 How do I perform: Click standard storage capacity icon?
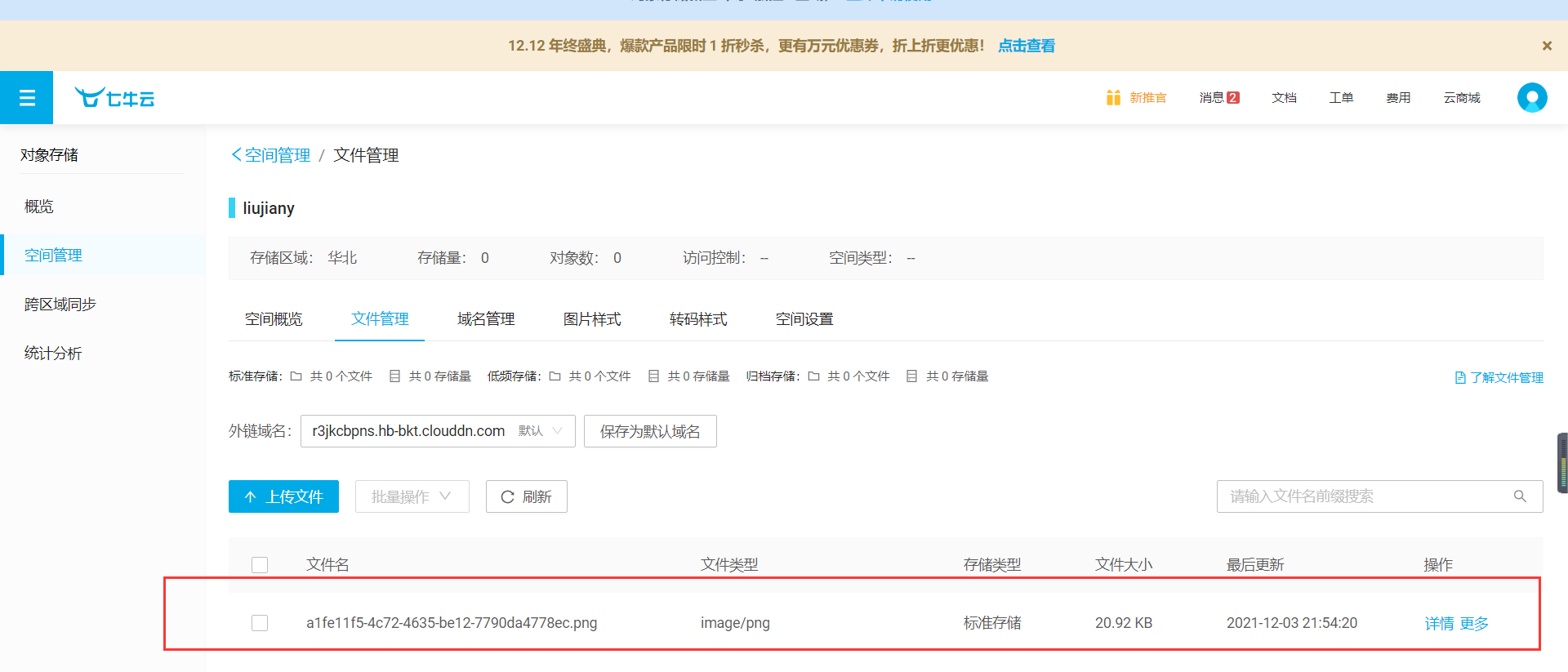point(395,376)
